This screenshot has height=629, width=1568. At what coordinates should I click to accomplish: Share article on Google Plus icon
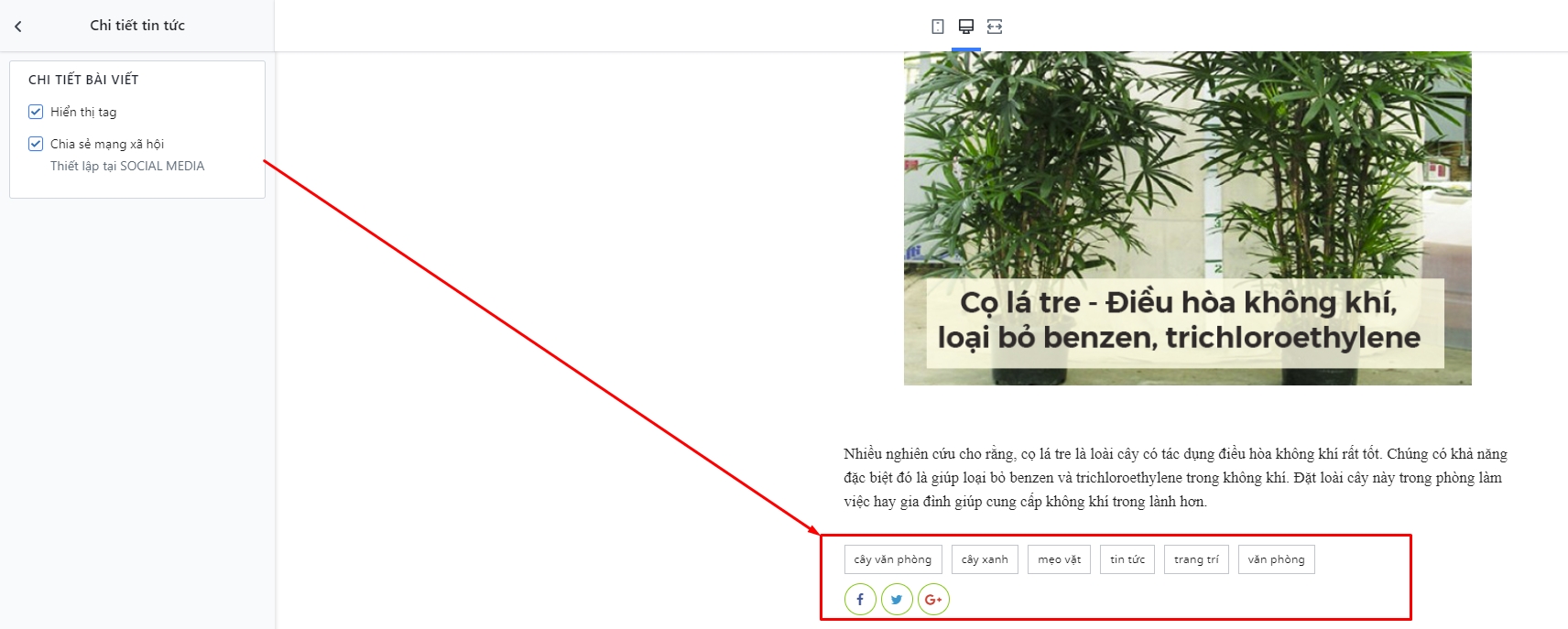tap(933, 600)
